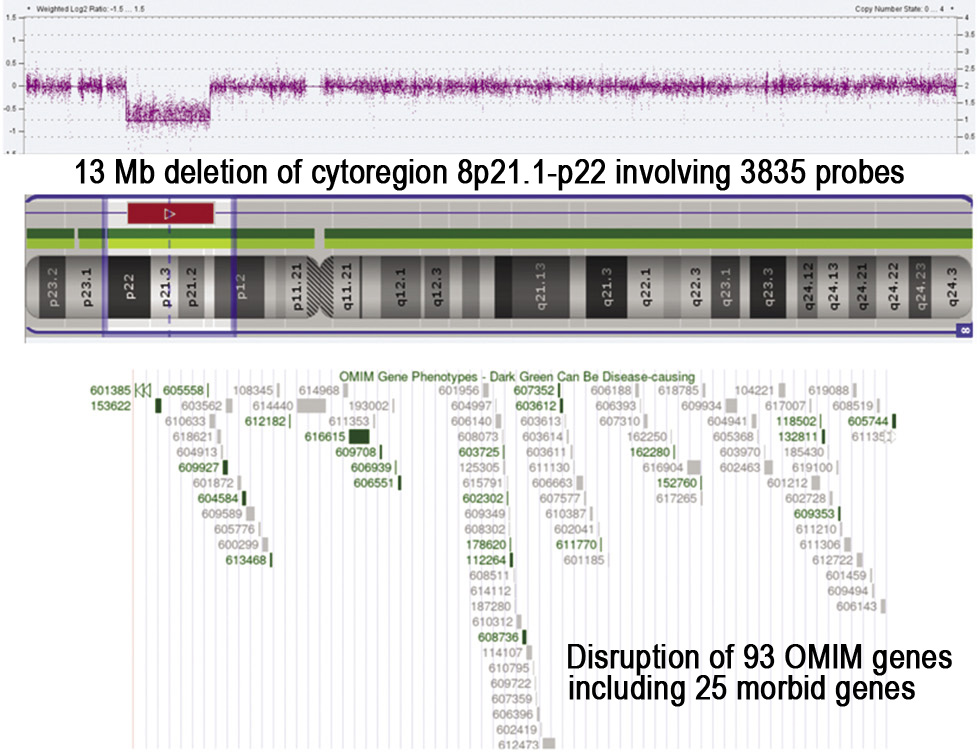Click the red deletion segment bar
Screen dimensions: 980x753
tap(171, 214)
